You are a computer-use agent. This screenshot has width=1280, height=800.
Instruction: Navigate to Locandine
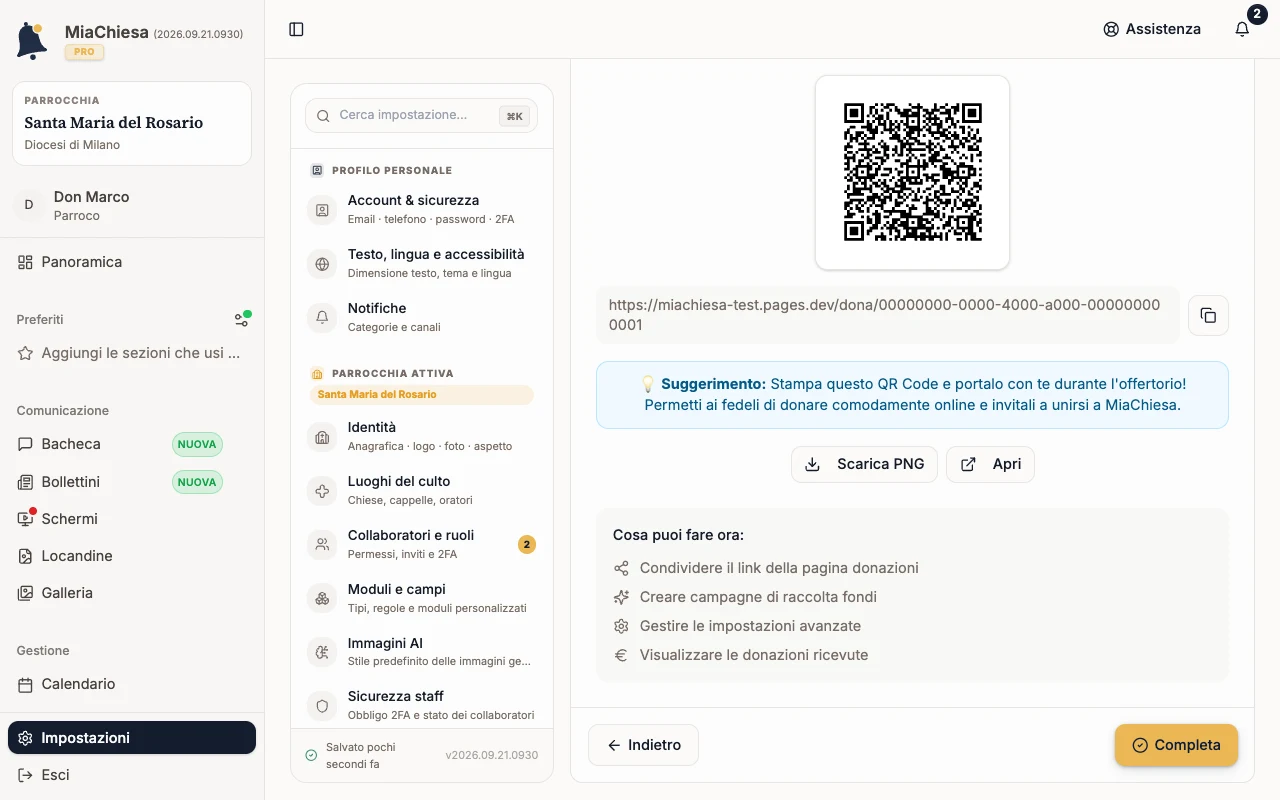pos(132,556)
